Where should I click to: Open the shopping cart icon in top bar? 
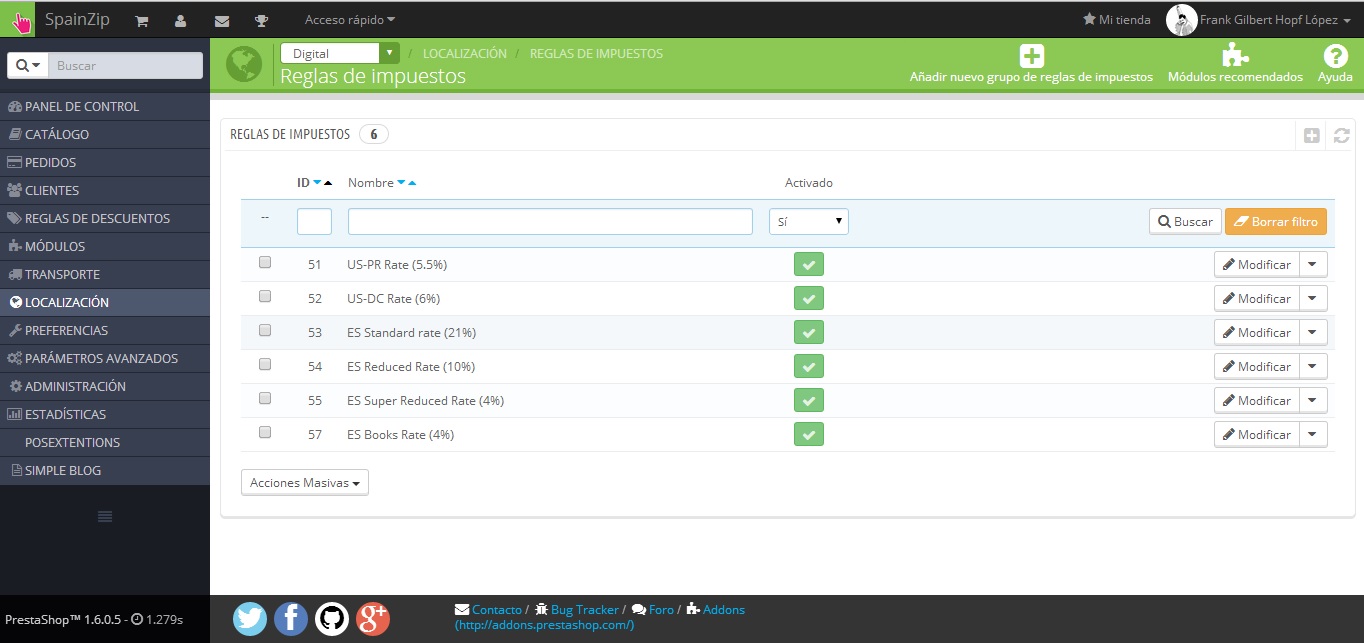pyautogui.click(x=142, y=20)
